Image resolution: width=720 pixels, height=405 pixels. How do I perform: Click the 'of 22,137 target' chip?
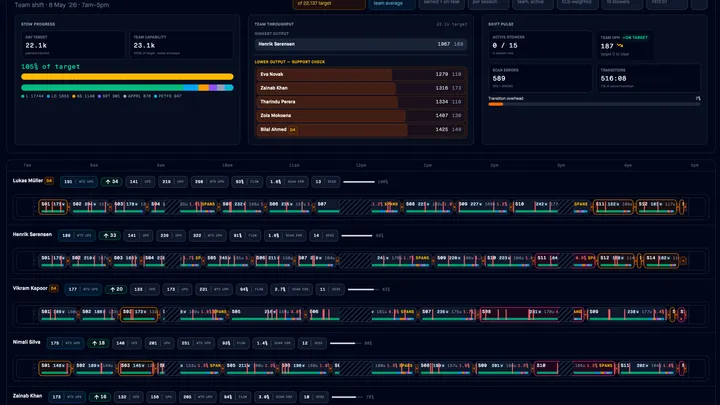329,4
